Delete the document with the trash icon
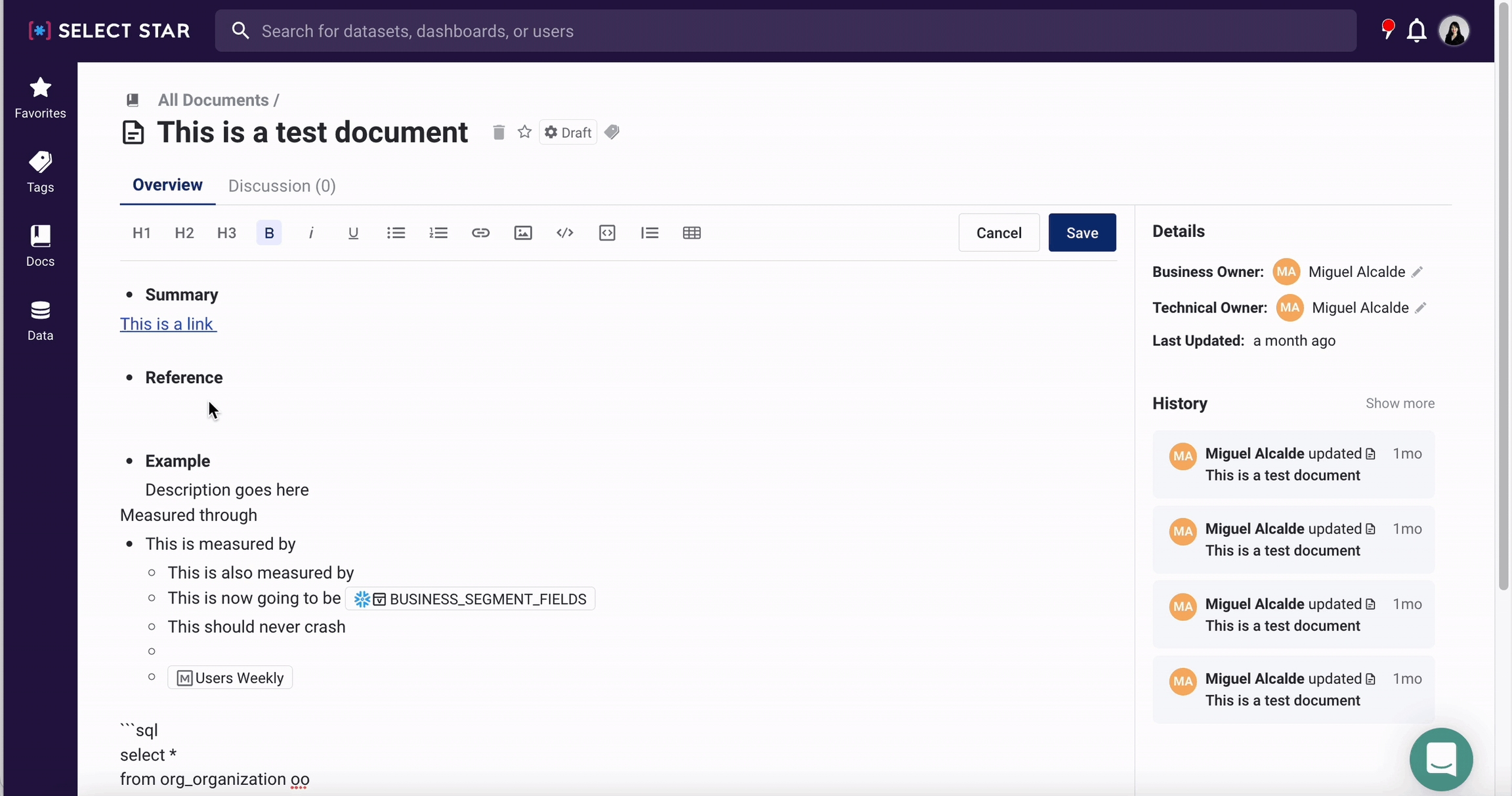Image resolution: width=1512 pixels, height=796 pixels. (499, 133)
